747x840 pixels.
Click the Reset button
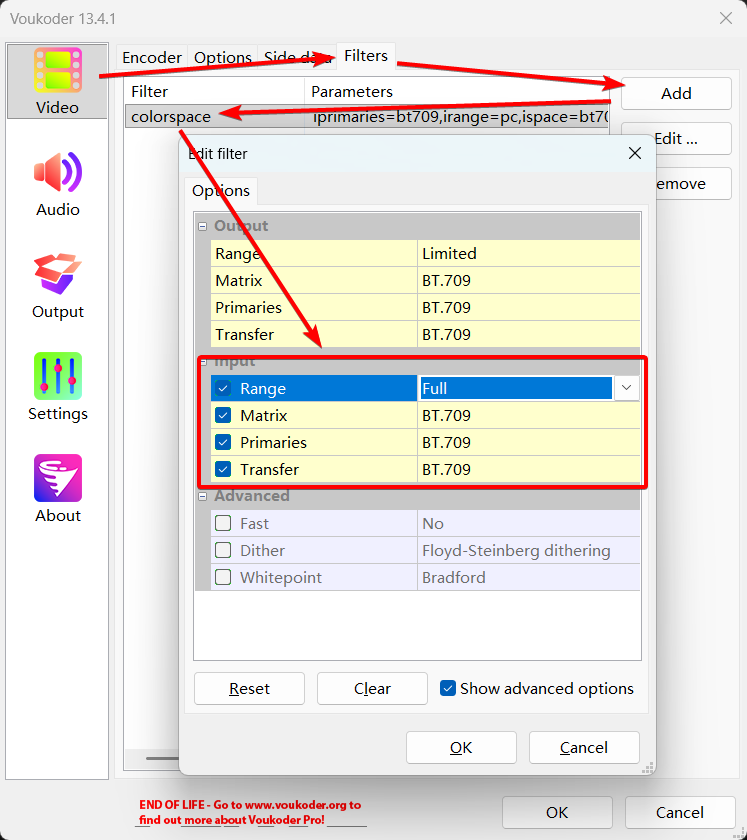coord(249,688)
